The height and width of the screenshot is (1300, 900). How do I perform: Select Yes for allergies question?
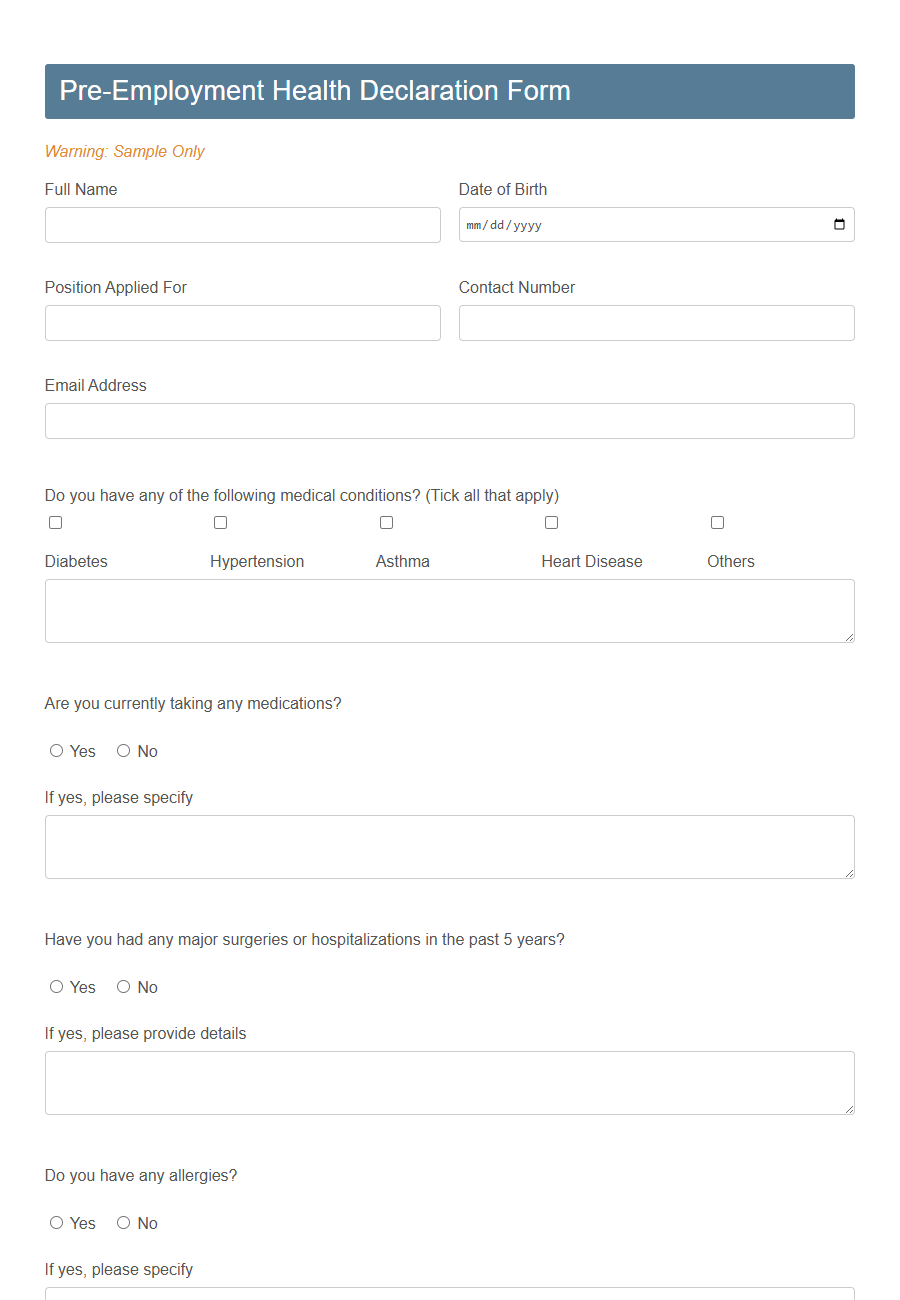(56, 1222)
